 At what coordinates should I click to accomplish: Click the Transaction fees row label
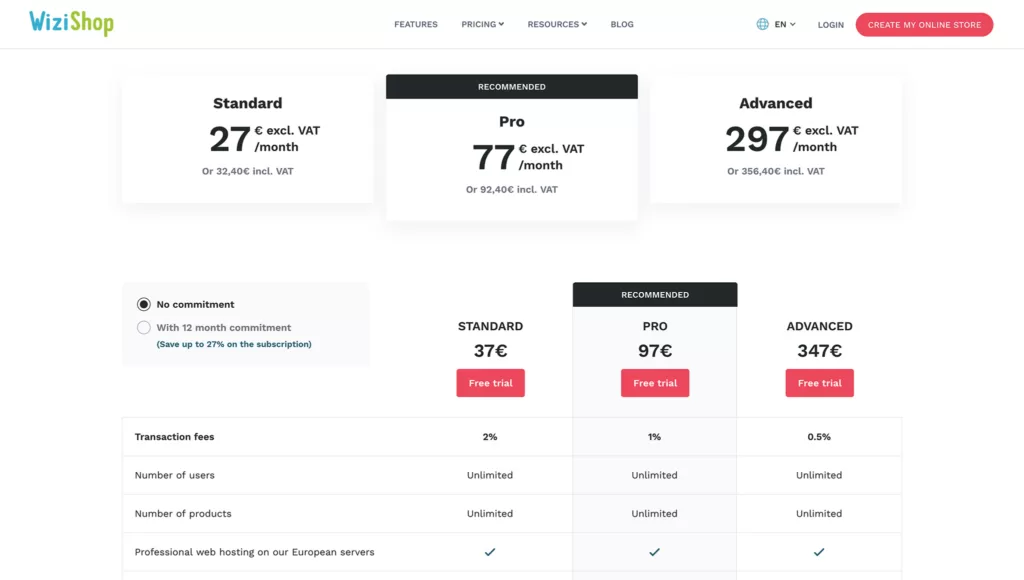pyautogui.click(x=175, y=437)
